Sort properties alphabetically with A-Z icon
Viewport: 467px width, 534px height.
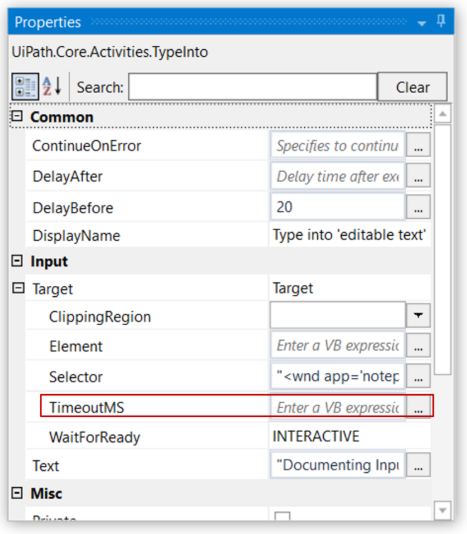click(52, 86)
